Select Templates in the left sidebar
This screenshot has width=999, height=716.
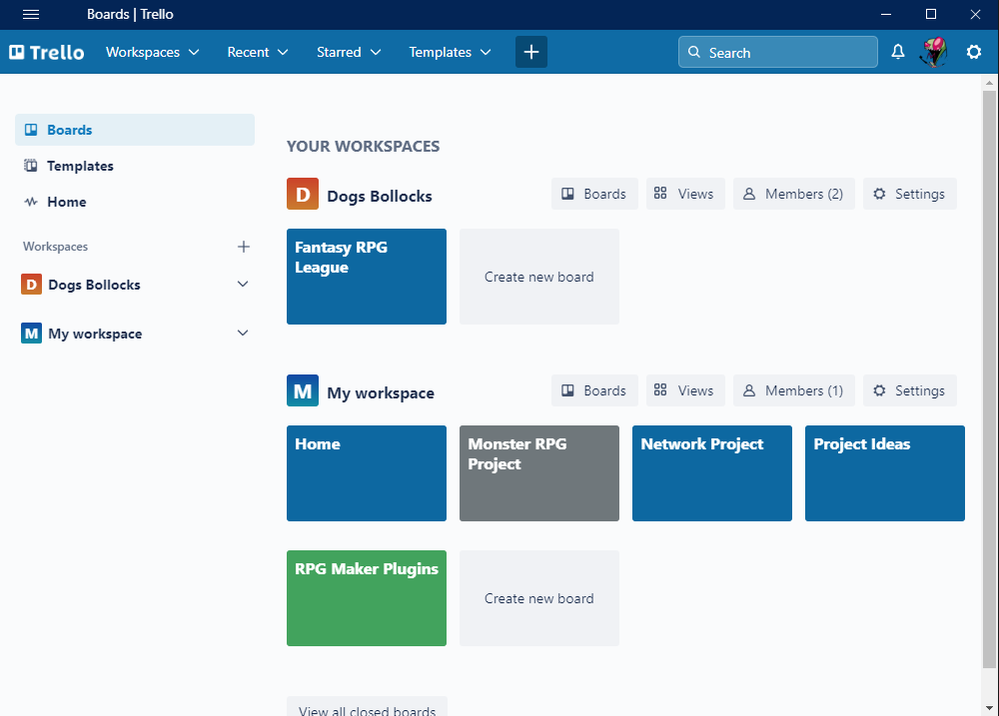pos(134,166)
